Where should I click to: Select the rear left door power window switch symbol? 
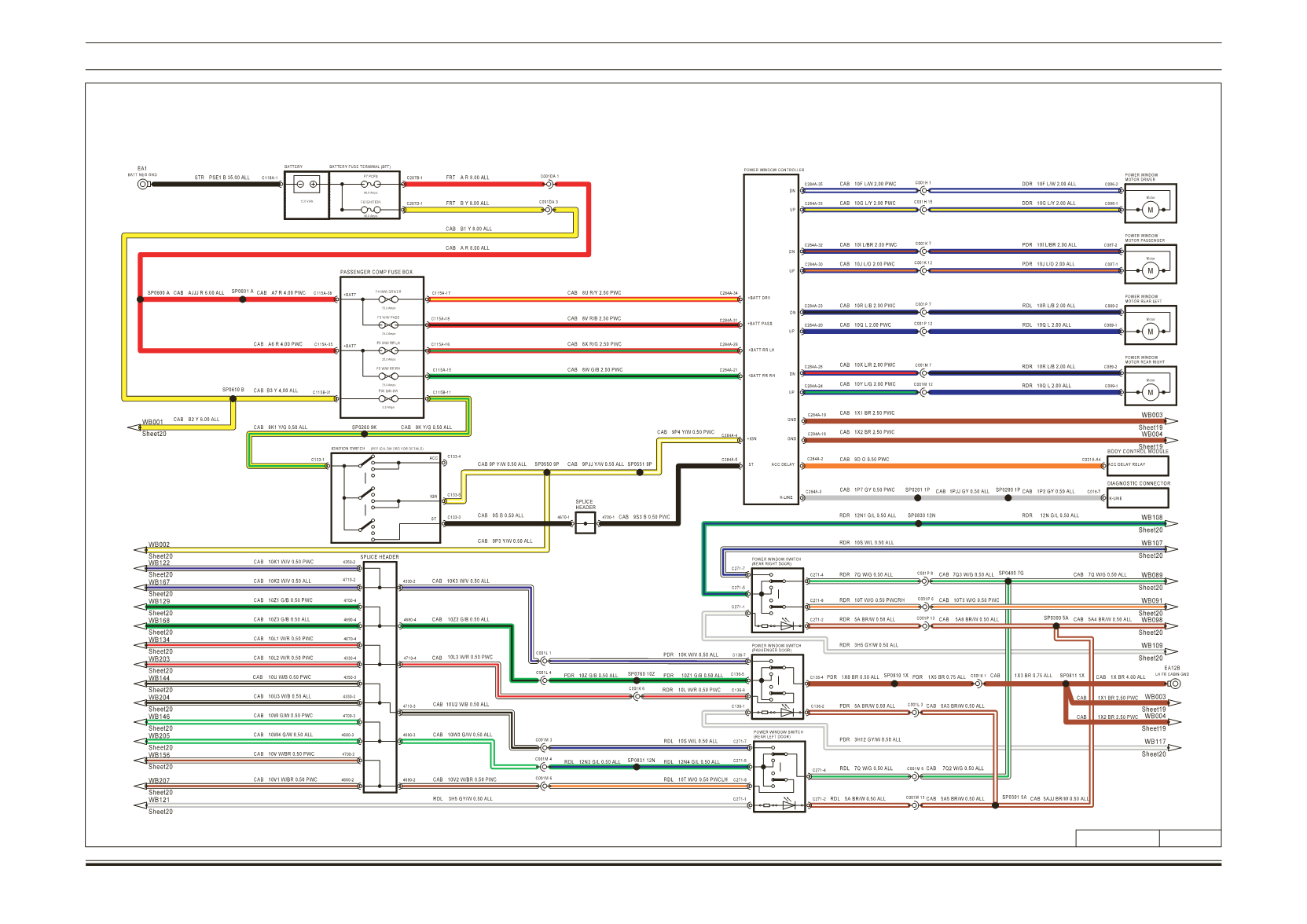pos(779,776)
